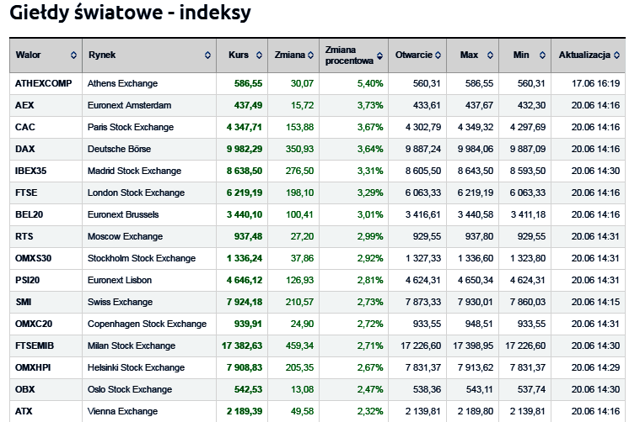Click the sort icon in Max column
The height and width of the screenshot is (422, 640).
[490, 55]
